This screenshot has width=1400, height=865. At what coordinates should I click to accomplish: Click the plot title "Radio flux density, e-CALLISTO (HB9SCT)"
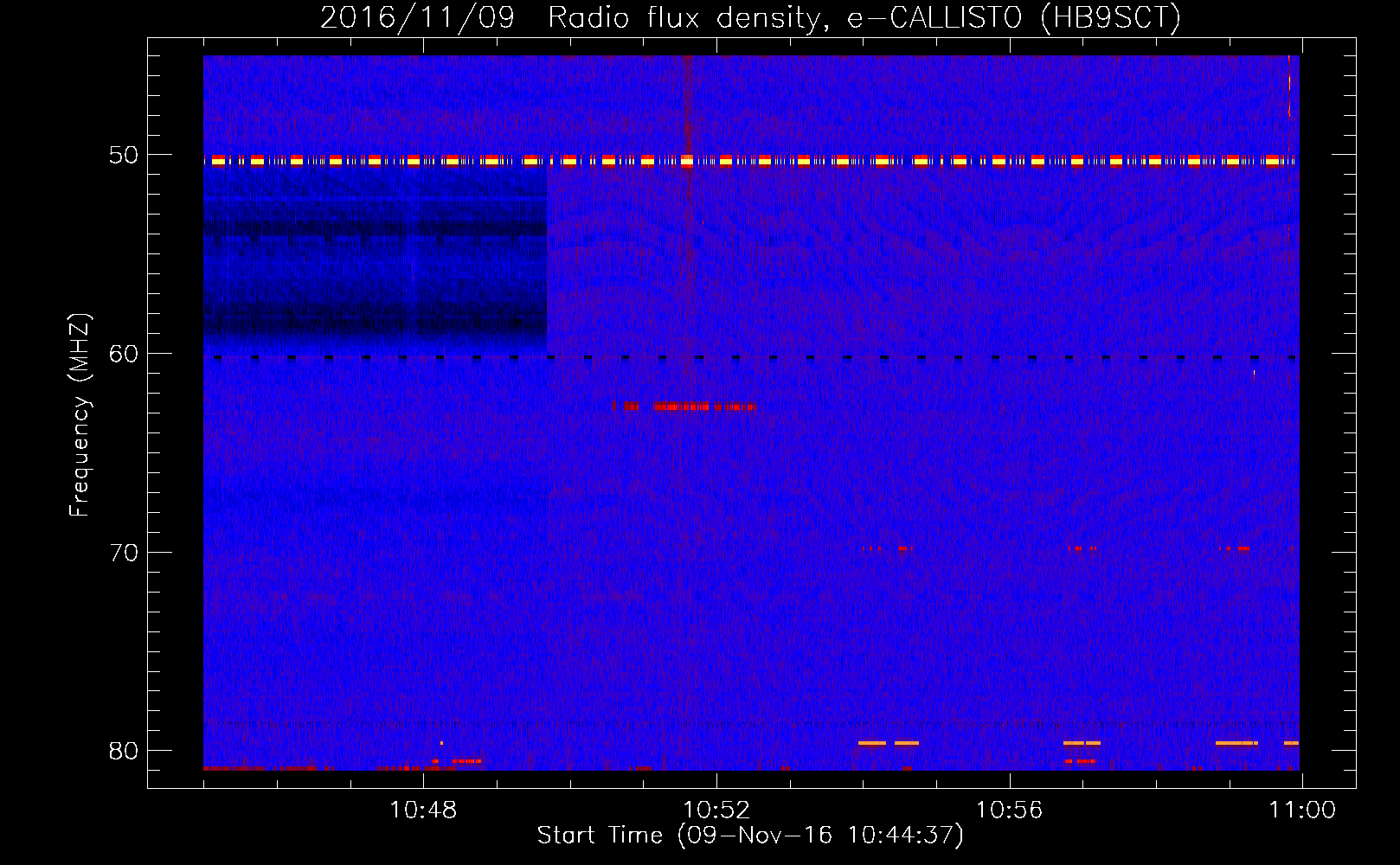coord(864,16)
